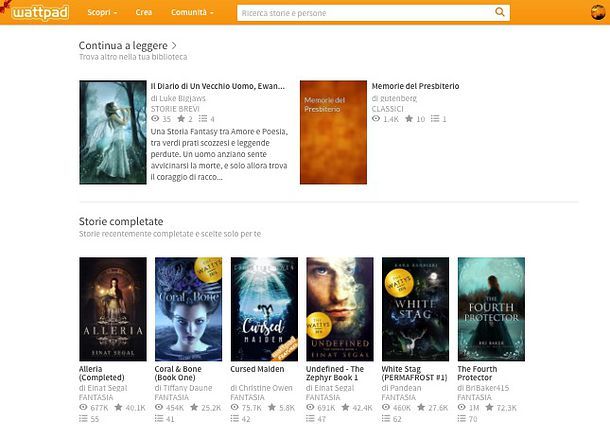Expand the Comunità dropdown menu

(192, 12)
